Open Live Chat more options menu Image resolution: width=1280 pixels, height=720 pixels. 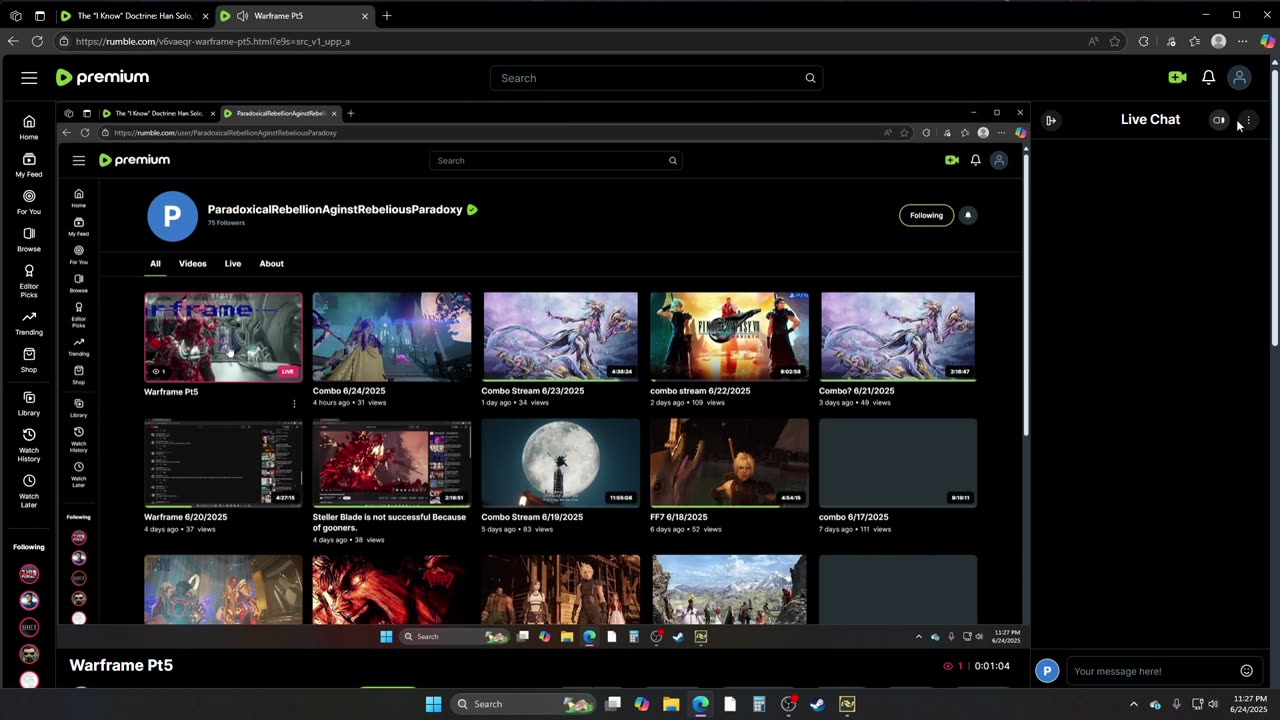tap(1248, 120)
